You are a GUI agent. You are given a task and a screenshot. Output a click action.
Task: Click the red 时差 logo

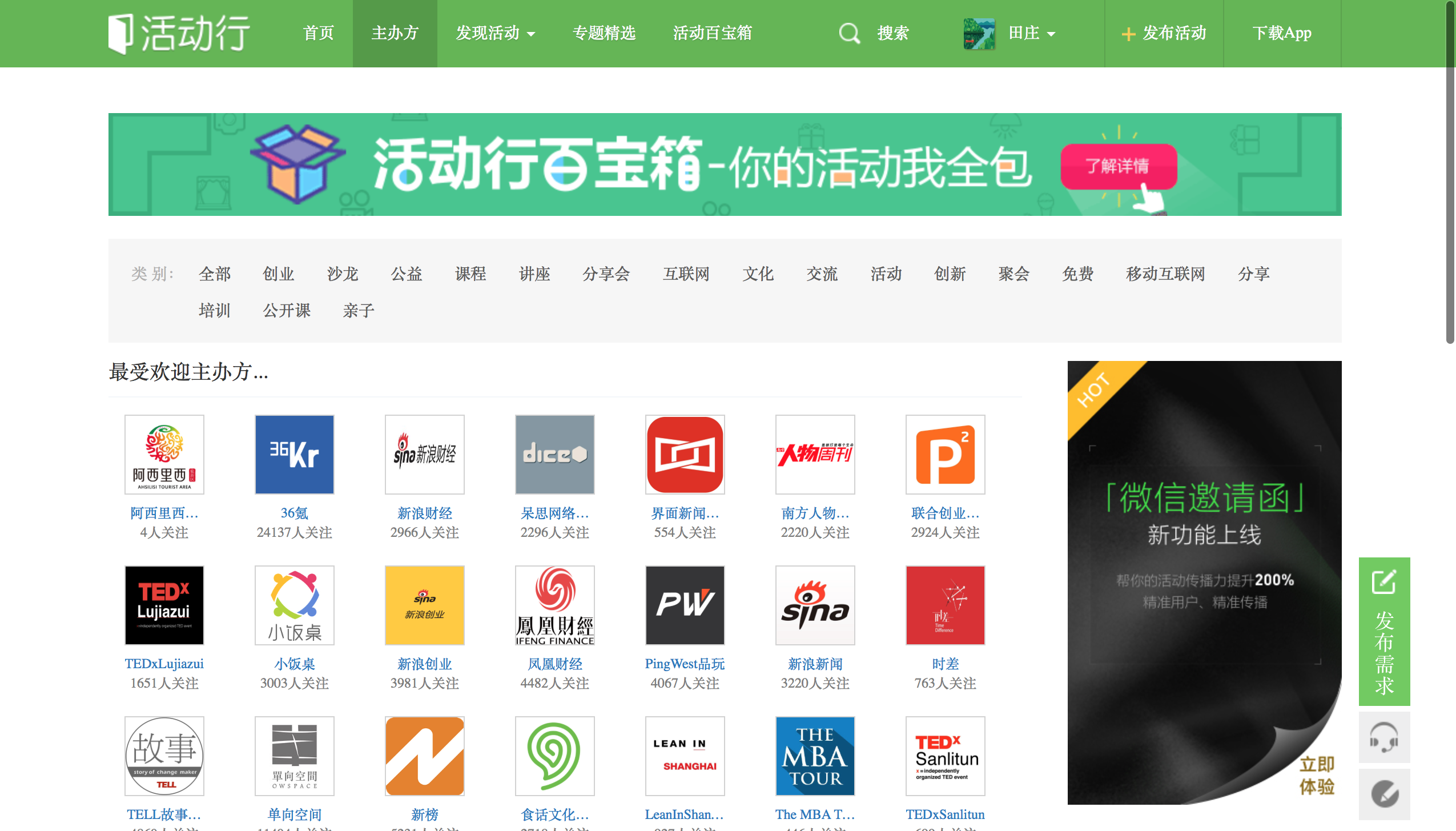click(946, 605)
